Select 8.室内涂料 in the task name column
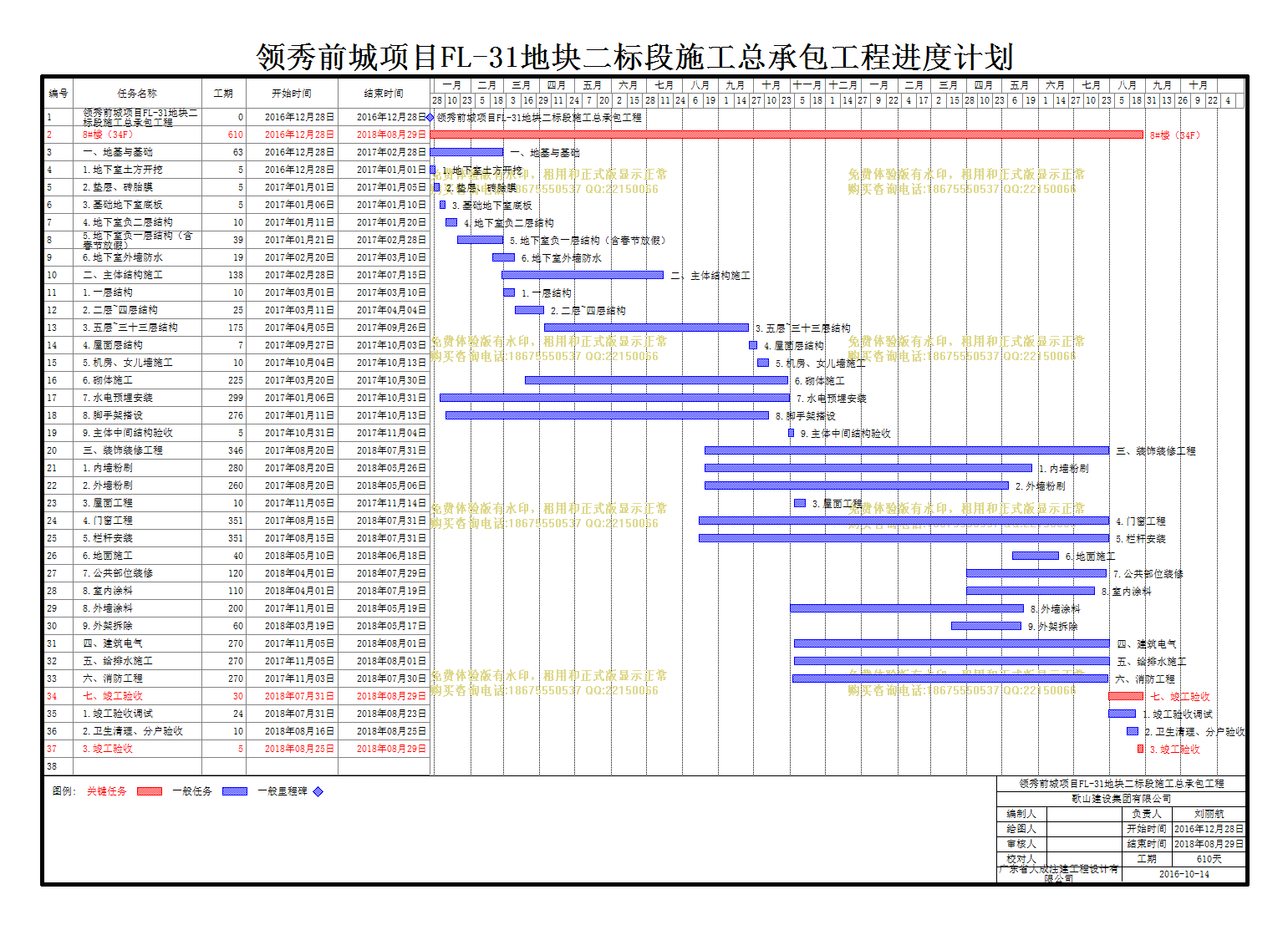The width and height of the screenshot is (1288, 925). click(107, 591)
